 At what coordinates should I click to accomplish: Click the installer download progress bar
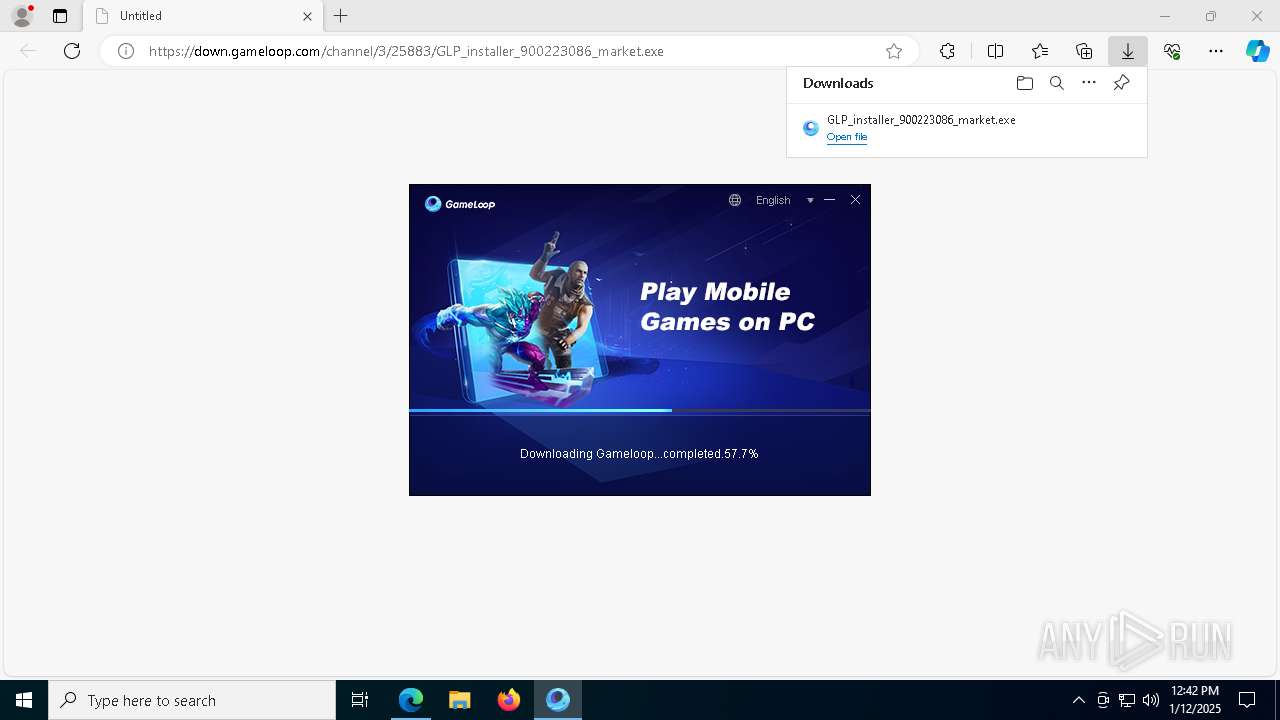point(640,411)
